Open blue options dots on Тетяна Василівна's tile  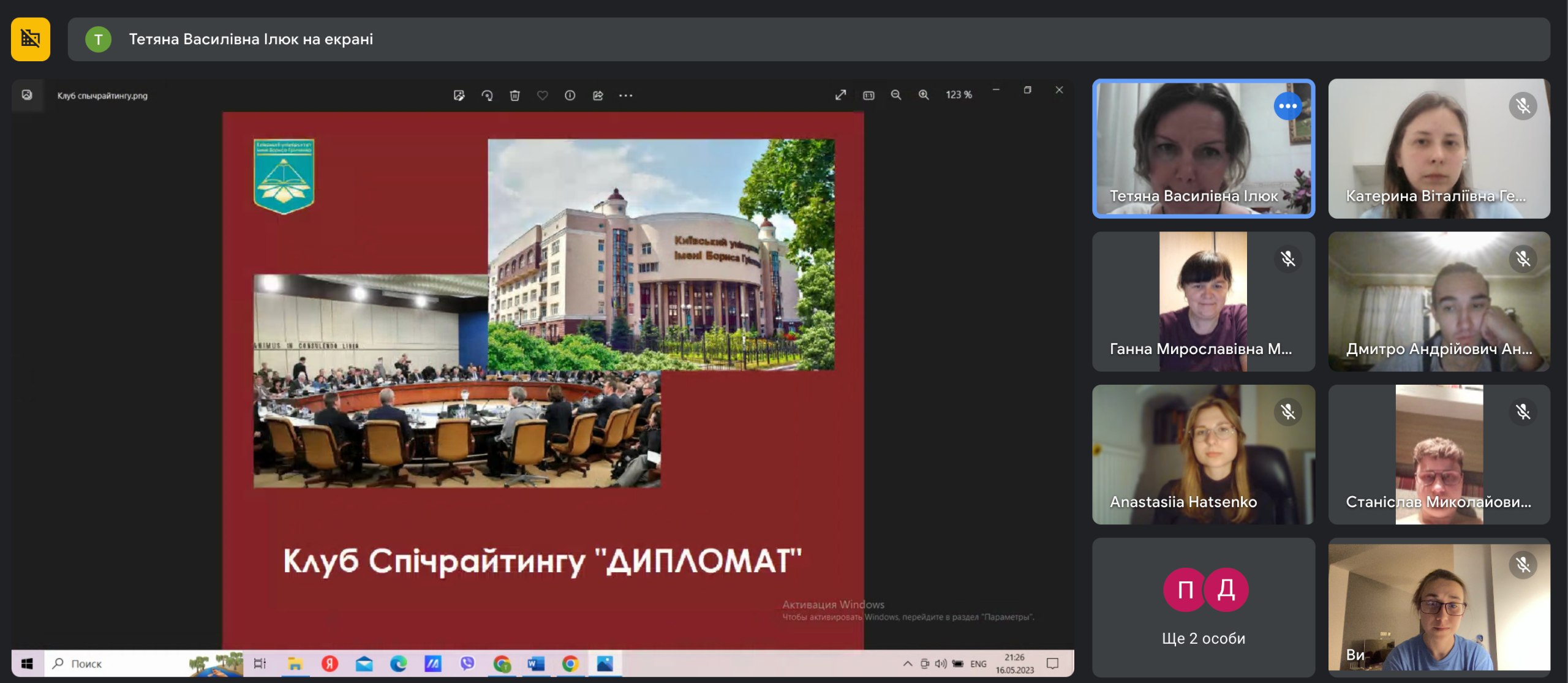pos(1287,107)
